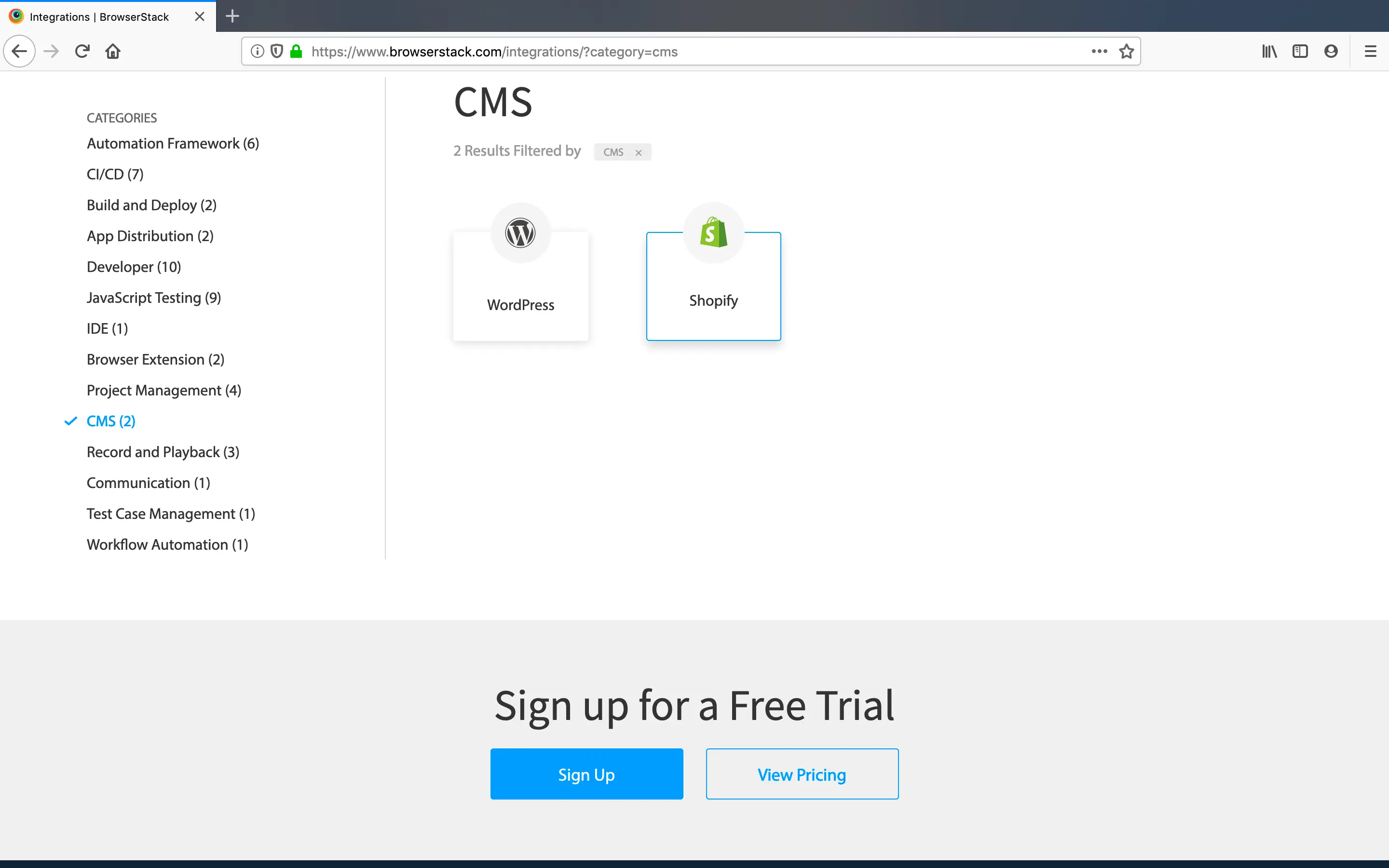Viewport: 1389px width, 868px height.
Task: Toggle the Automation Framework category
Action: pos(173,143)
